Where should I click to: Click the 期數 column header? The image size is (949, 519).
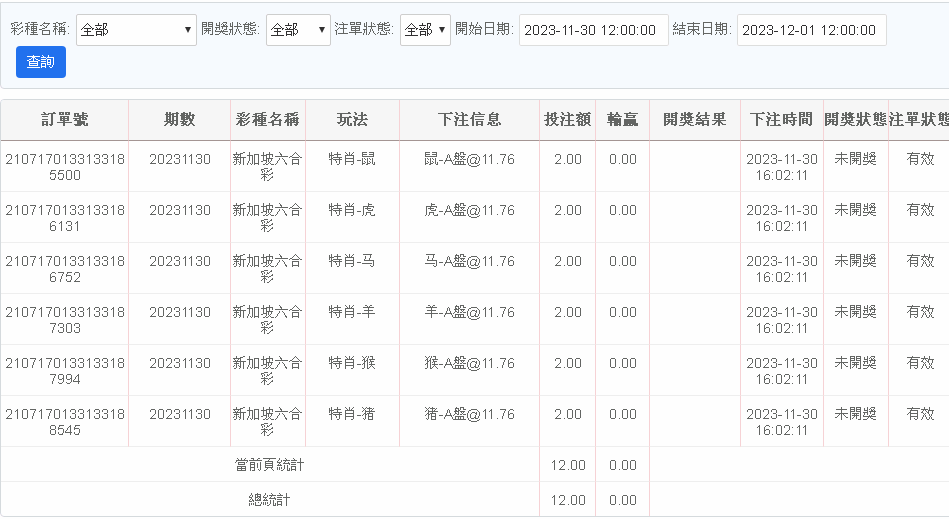179,120
